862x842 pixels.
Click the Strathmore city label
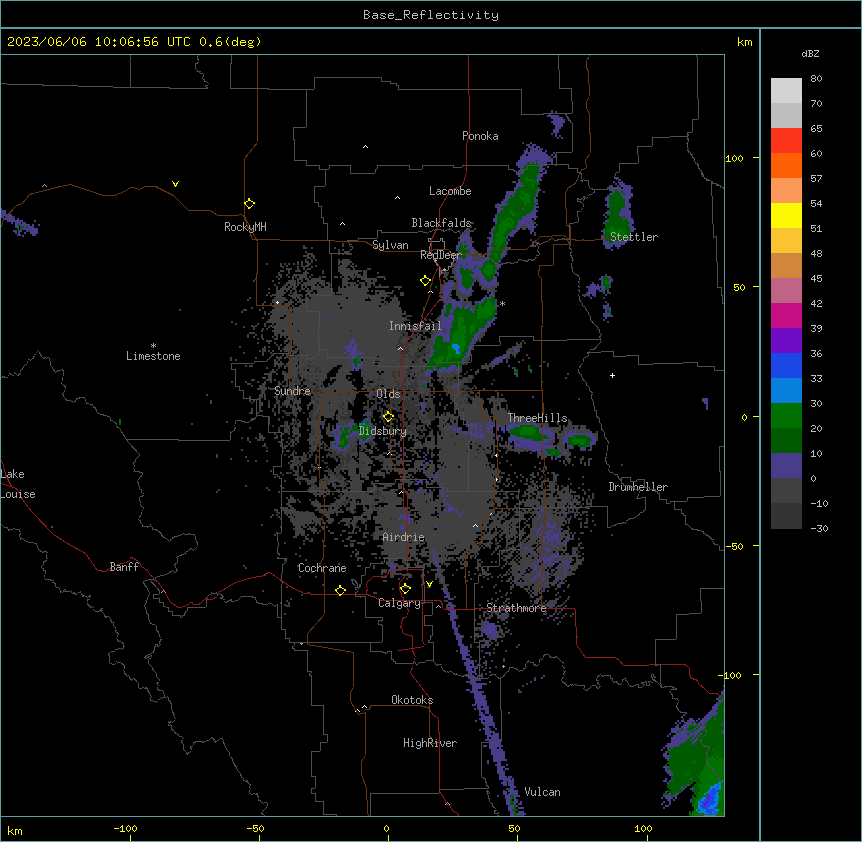click(516, 608)
